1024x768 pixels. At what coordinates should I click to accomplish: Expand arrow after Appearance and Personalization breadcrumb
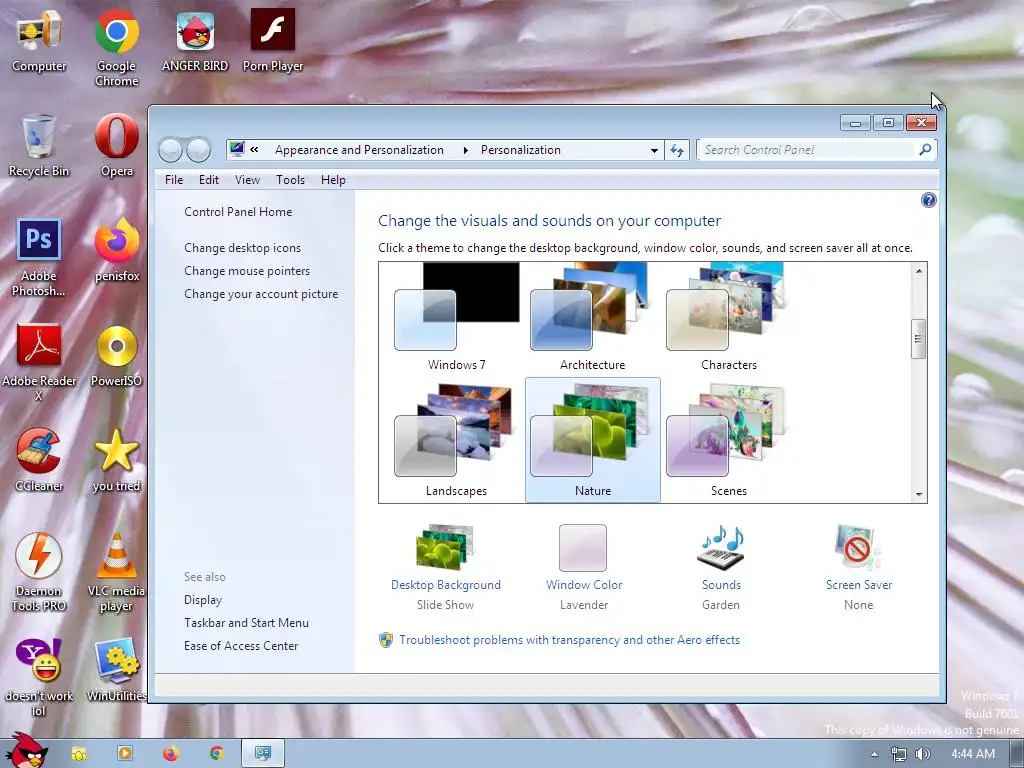click(466, 150)
